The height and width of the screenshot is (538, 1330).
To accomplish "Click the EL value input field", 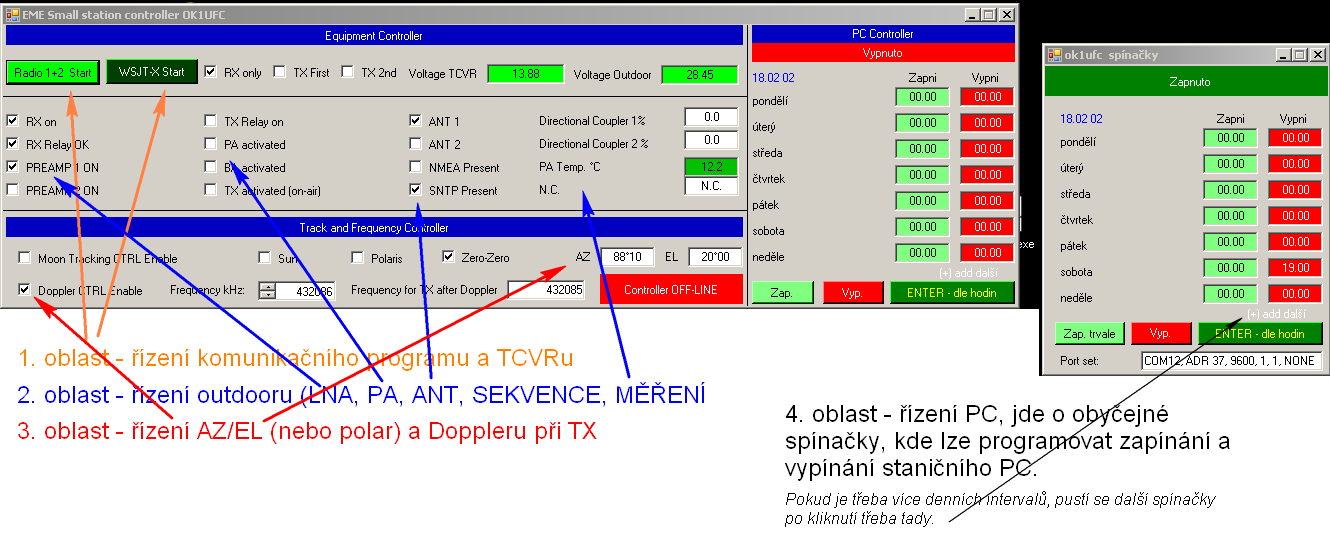I will [715, 257].
